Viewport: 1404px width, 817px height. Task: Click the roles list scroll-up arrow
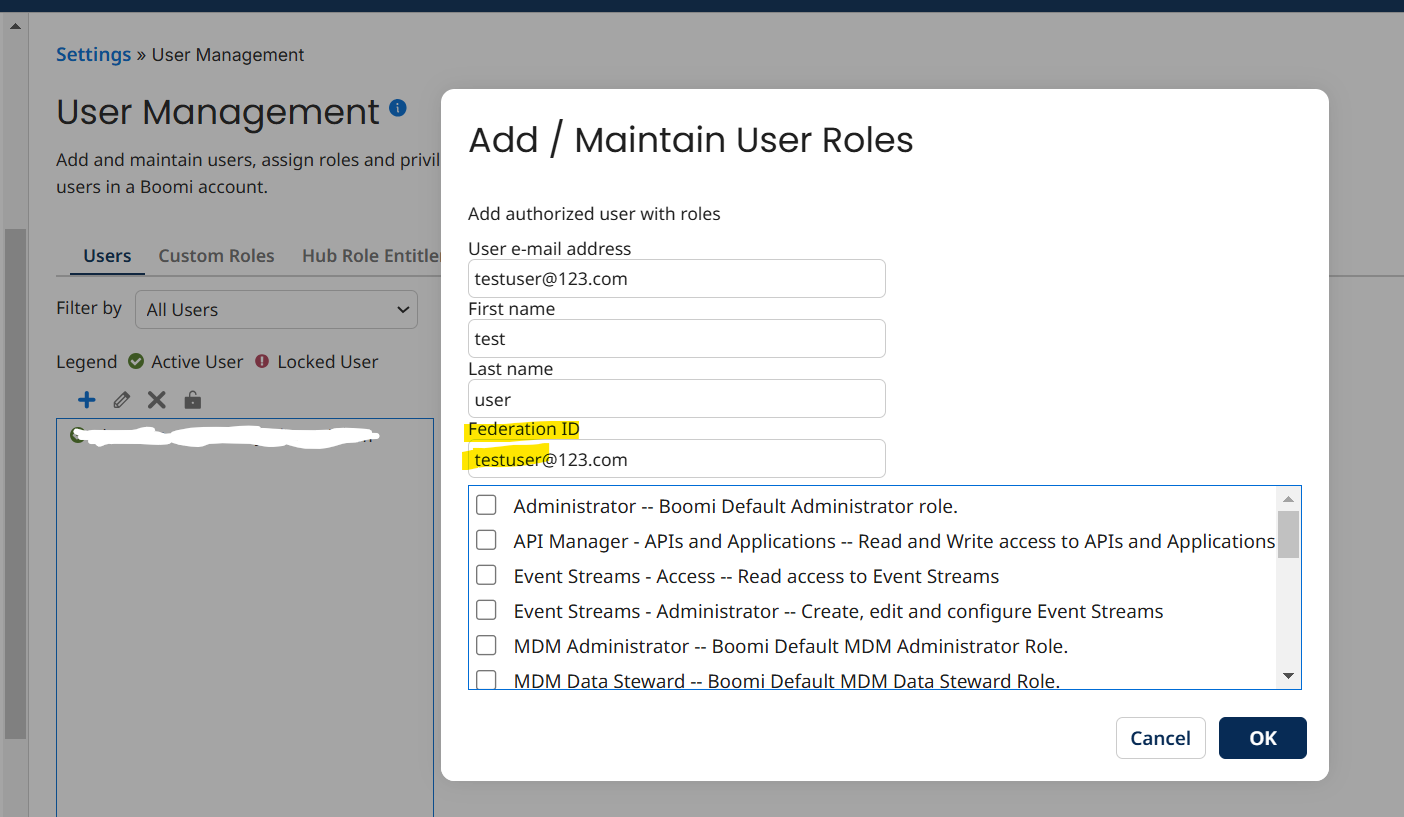coord(1288,499)
